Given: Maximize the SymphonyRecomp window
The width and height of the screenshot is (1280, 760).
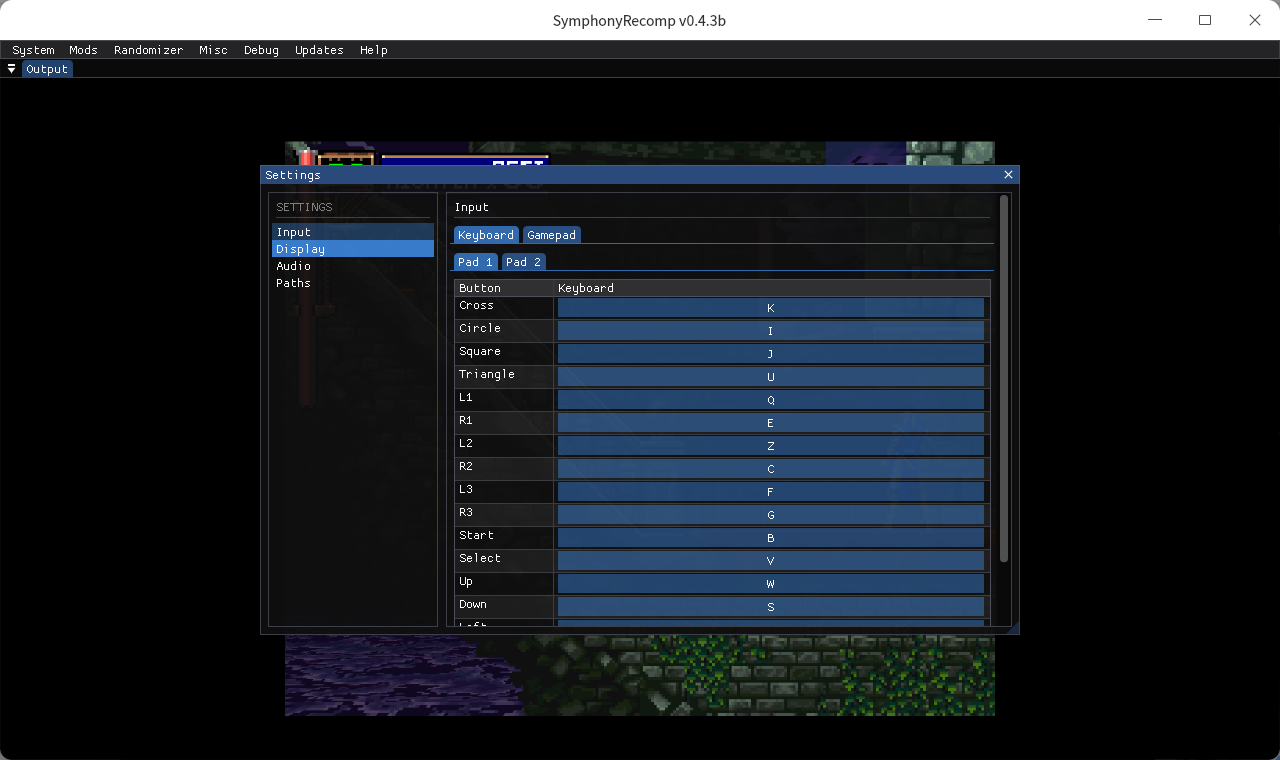Looking at the screenshot, I should (x=1205, y=20).
